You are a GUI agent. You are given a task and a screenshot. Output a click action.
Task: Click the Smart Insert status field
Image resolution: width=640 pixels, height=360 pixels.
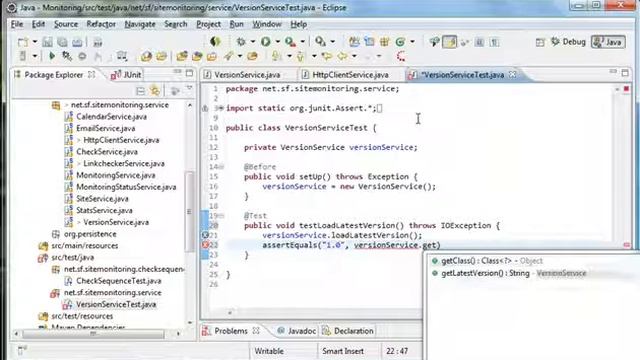tap(343, 351)
